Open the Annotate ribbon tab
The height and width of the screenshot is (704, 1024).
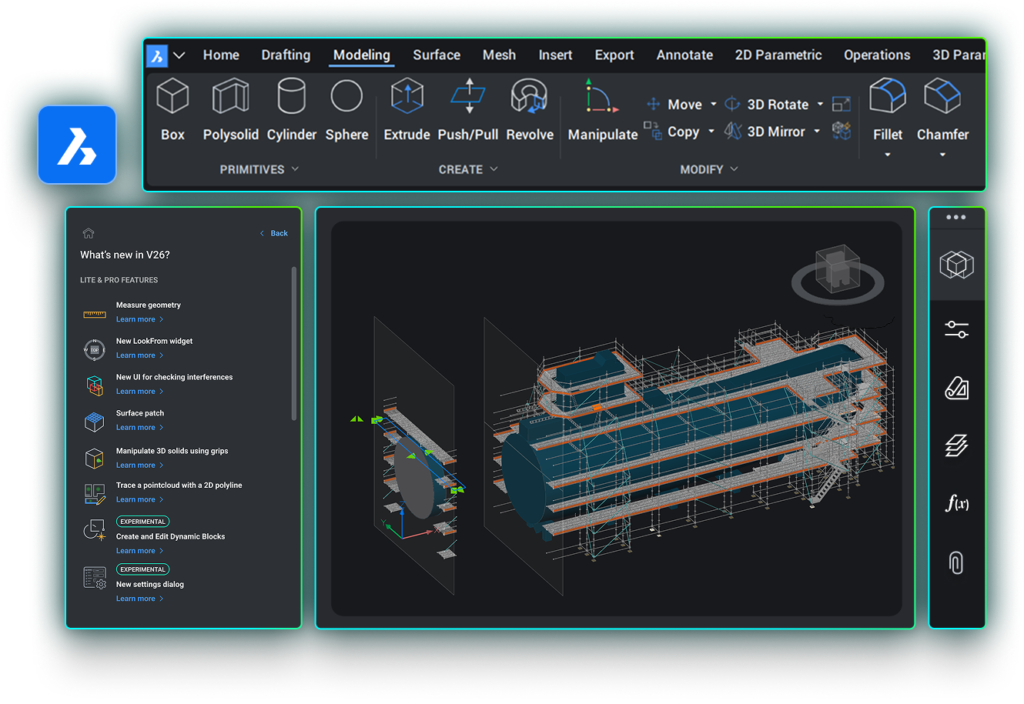click(x=684, y=55)
